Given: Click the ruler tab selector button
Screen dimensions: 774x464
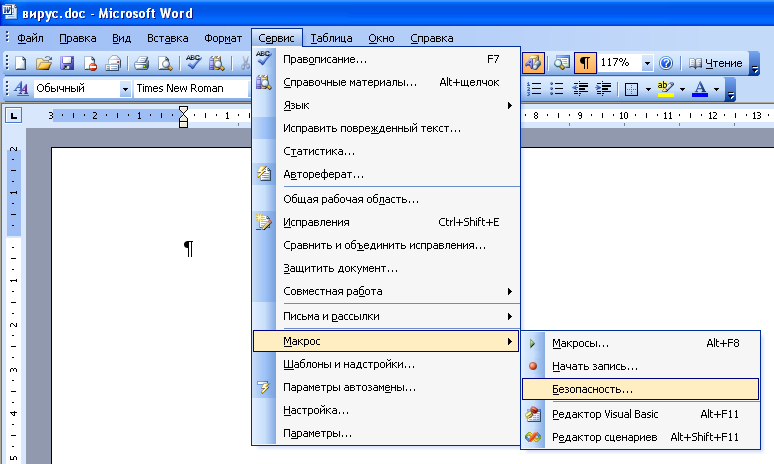Looking at the screenshot, I should [13, 116].
